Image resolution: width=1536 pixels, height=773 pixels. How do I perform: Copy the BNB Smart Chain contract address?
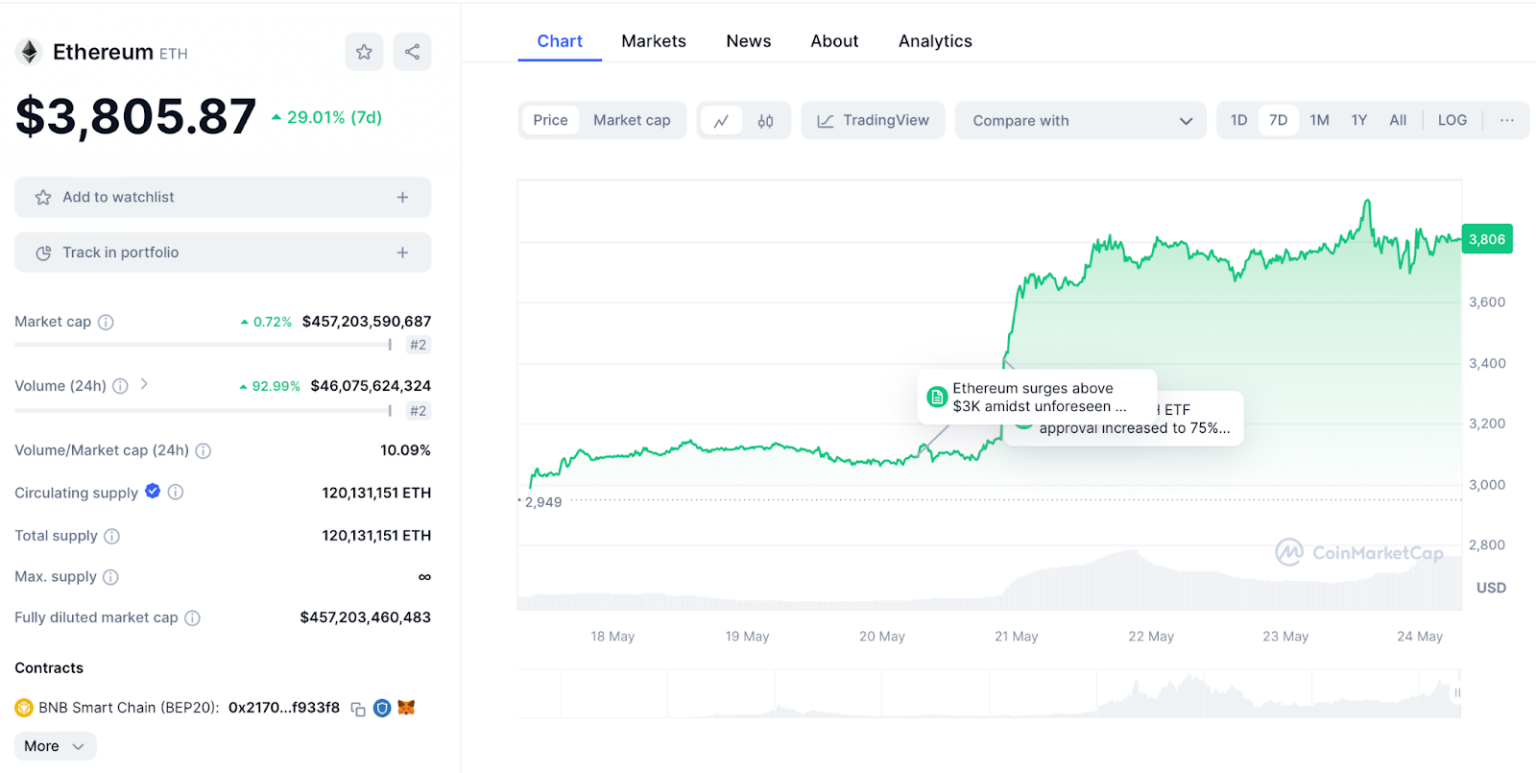(360, 707)
